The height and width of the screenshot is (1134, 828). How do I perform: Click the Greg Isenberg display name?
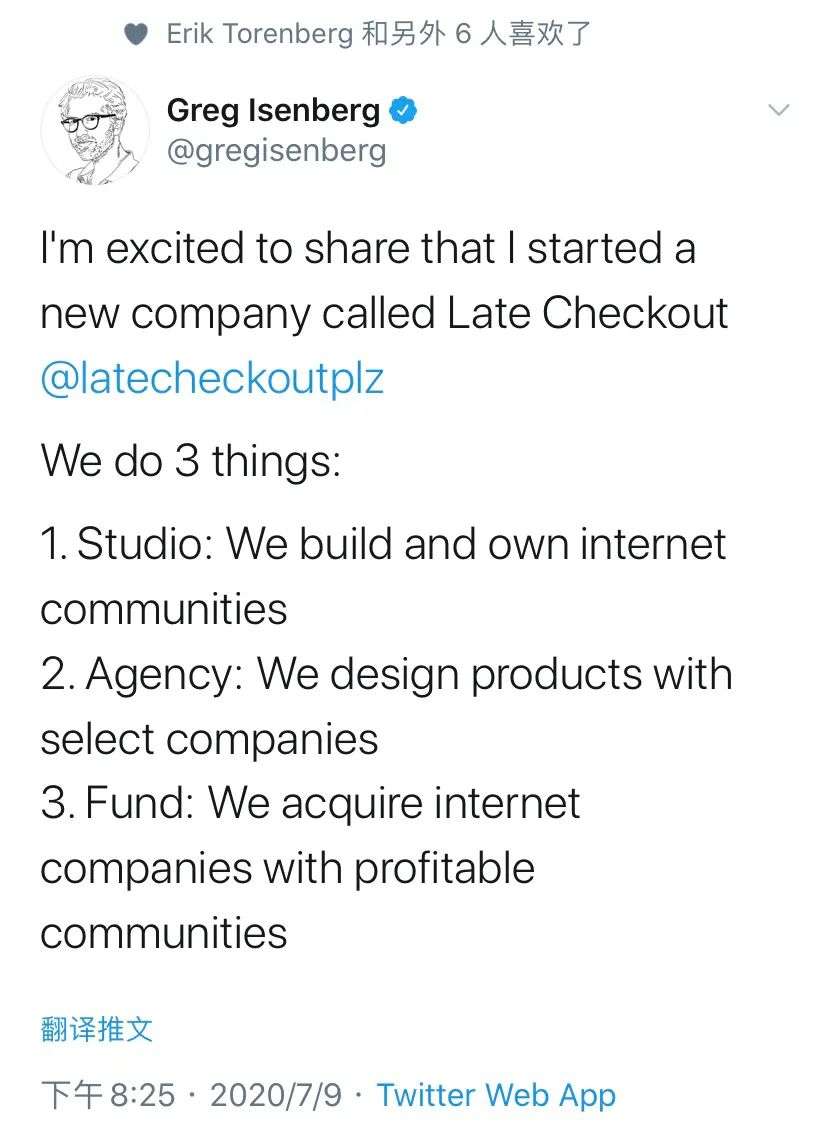click(x=273, y=110)
